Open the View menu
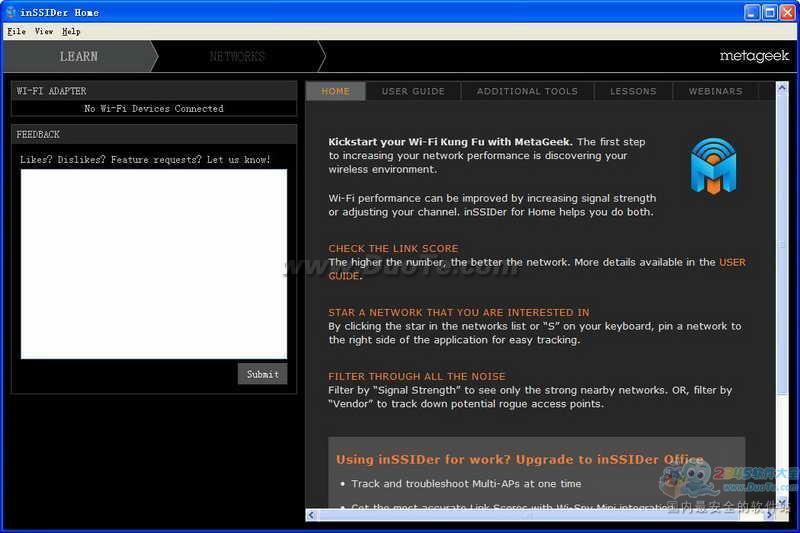The width and height of the screenshot is (800, 533). pos(44,32)
